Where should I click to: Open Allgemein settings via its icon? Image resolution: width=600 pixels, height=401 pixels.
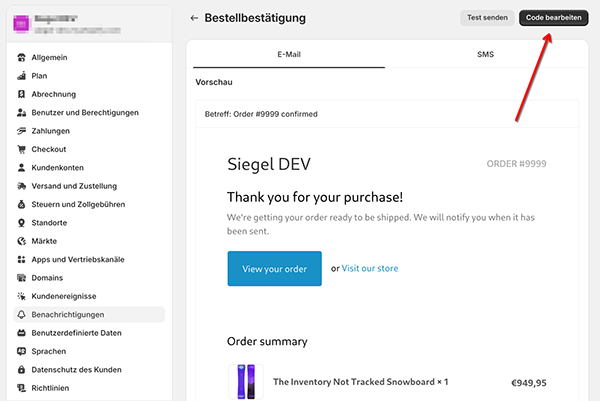click(x=22, y=58)
